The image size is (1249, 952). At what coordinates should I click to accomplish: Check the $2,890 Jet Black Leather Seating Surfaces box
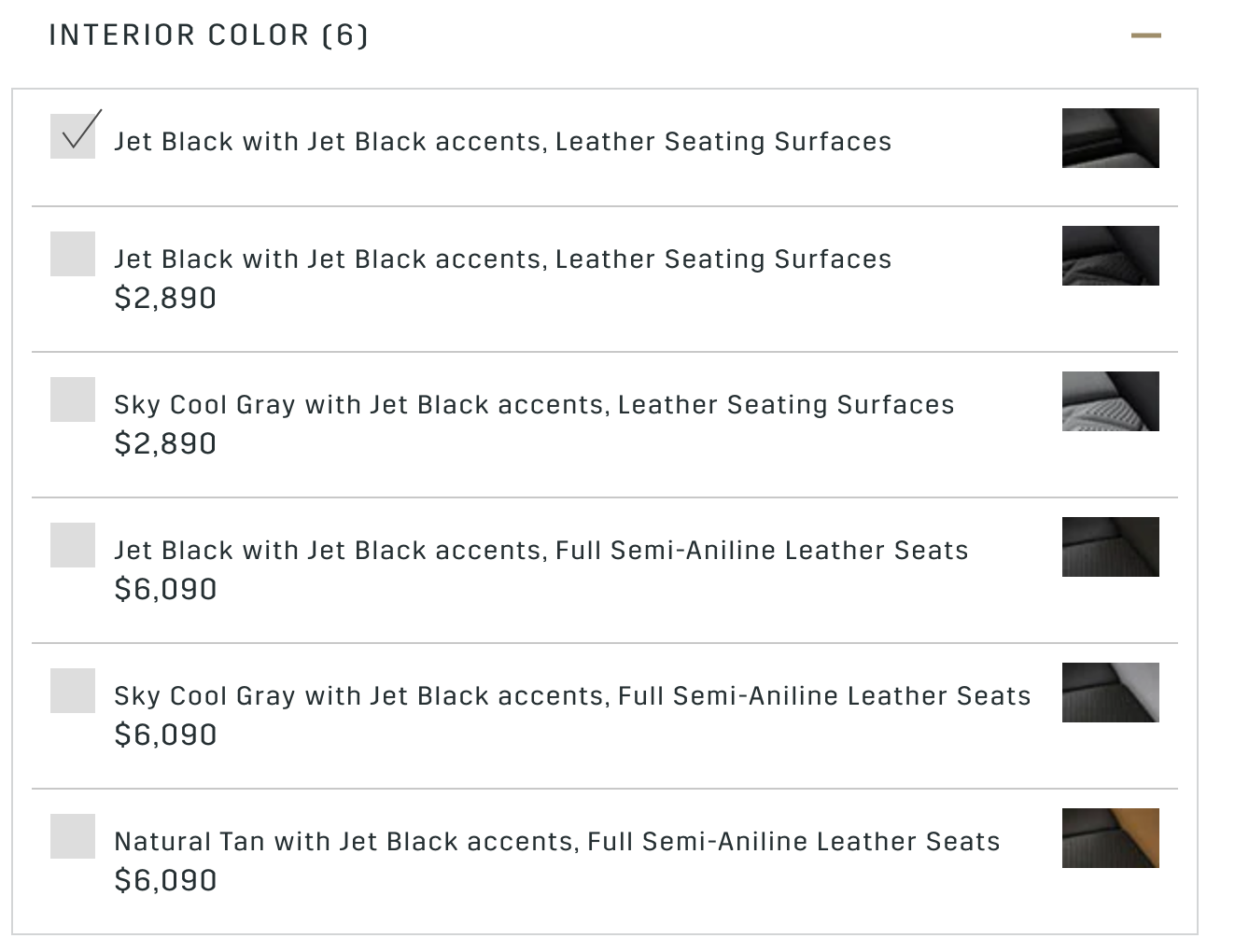pyautogui.click(x=73, y=254)
